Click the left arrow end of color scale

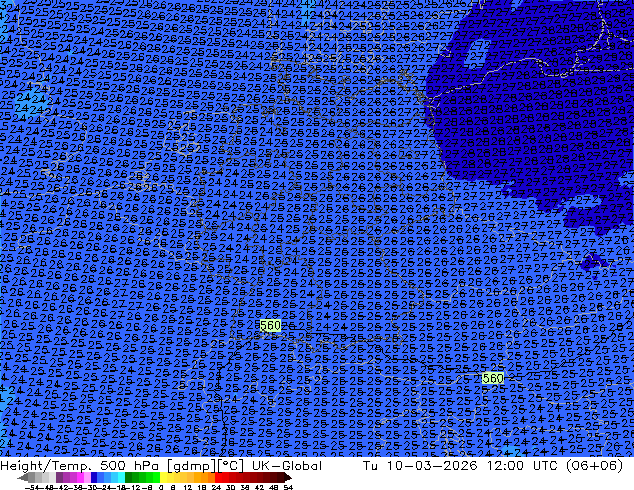click(22, 478)
